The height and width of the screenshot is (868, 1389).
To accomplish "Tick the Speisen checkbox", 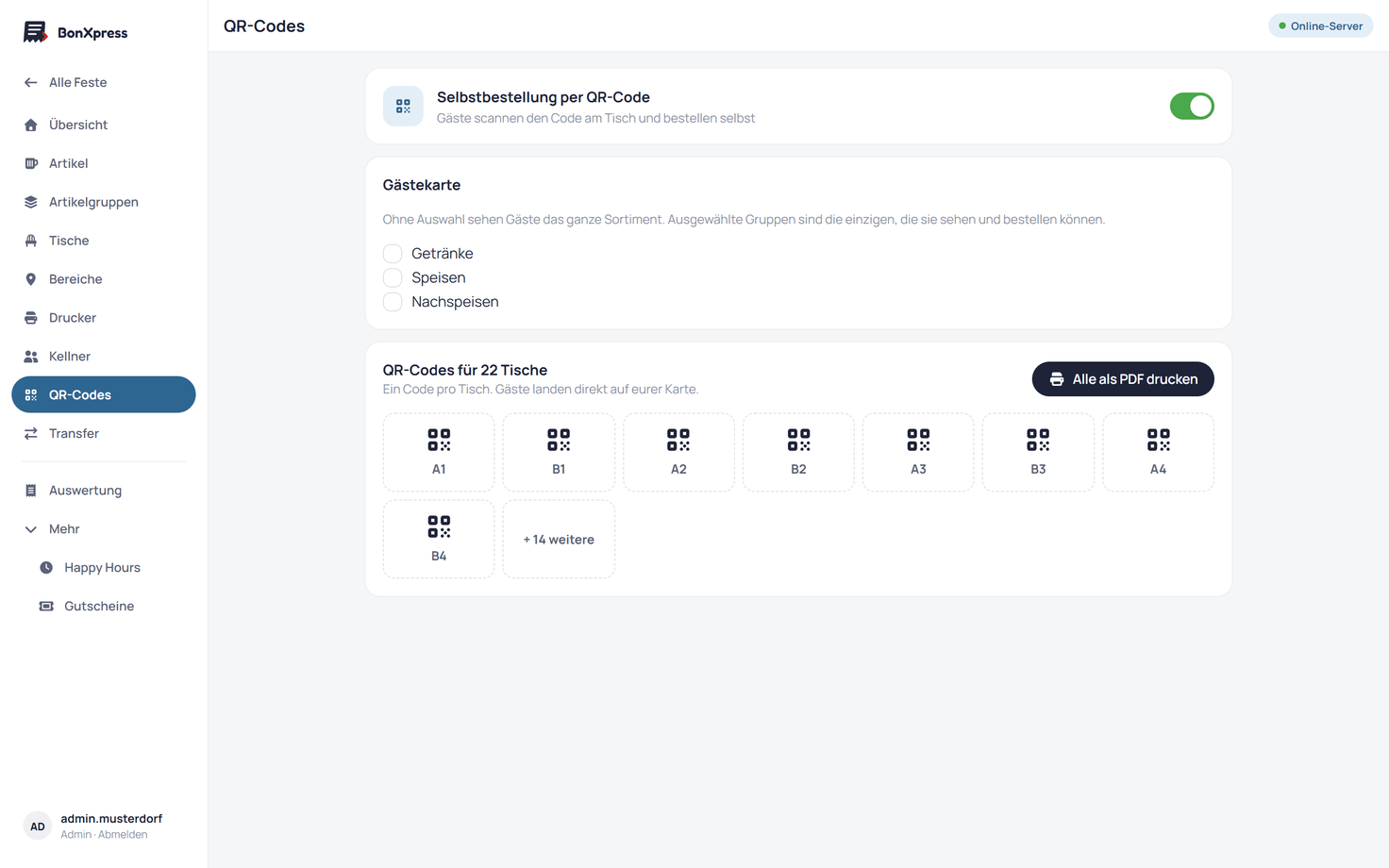I will click(x=393, y=277).
